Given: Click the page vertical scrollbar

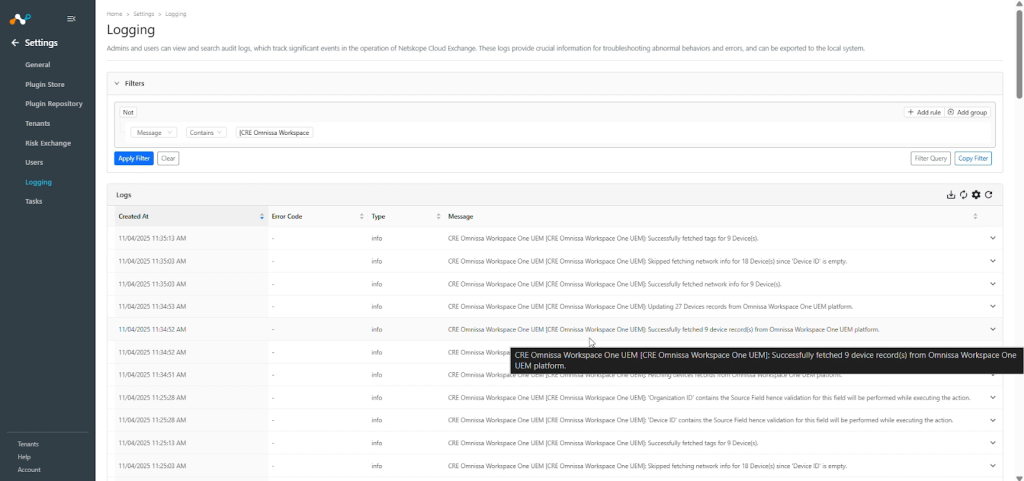Looking at the screenshot, I should click(x=1019, y=55).
